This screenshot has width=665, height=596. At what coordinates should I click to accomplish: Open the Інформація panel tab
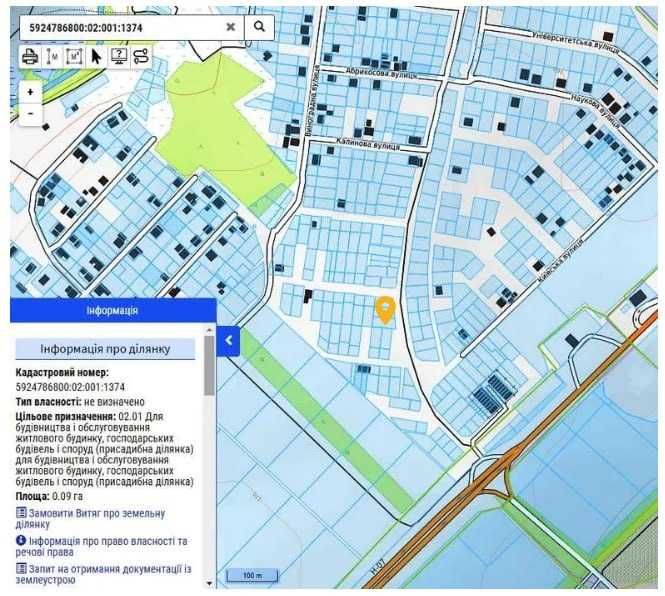pyautogui.click(x=113, y=311)
